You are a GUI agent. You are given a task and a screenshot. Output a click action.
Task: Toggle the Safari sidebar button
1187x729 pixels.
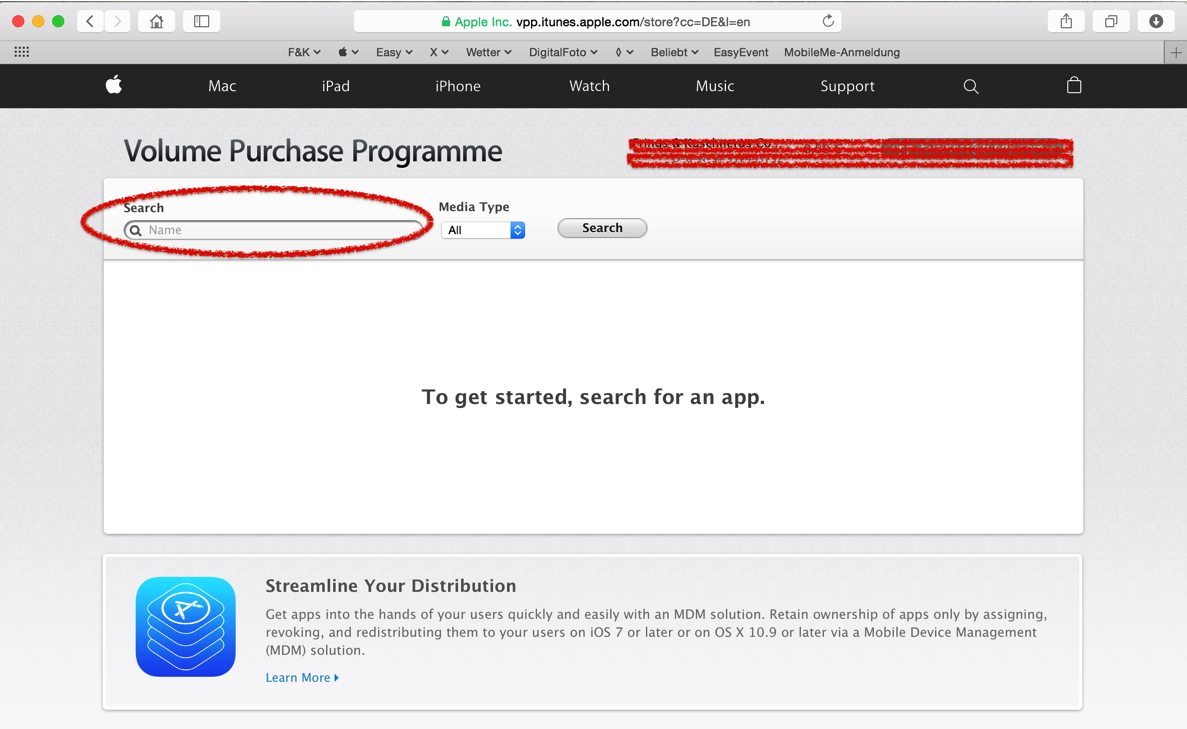(x=201, y=21)
